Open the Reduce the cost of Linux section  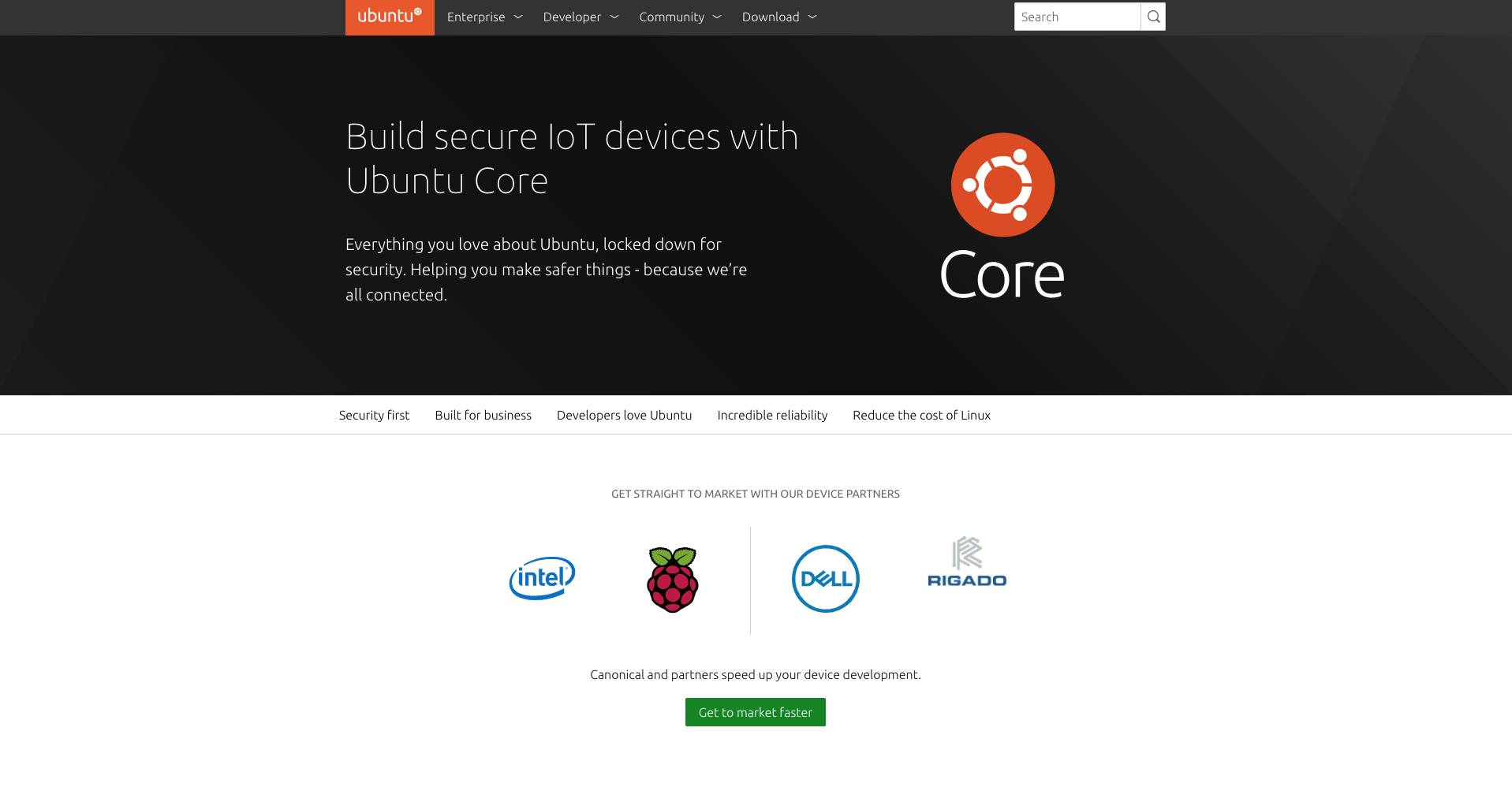pos(921,415)
